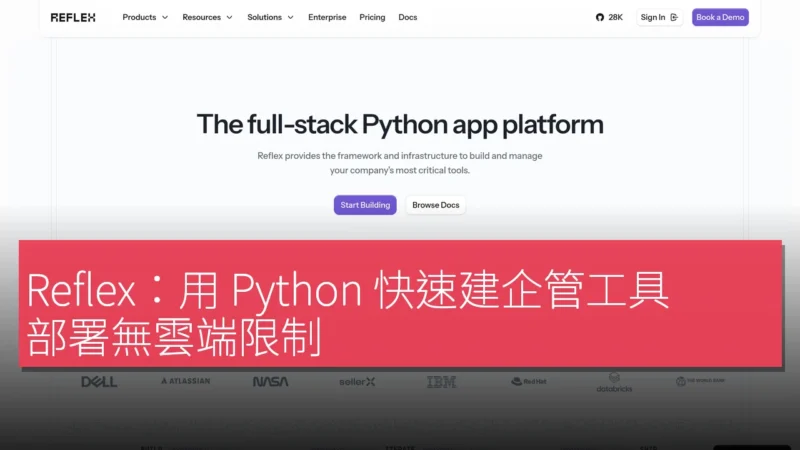Image resolution: width=800 pixels, height=450 pixels.
Task: Open the Enterprise page
Action: [327, 17]
